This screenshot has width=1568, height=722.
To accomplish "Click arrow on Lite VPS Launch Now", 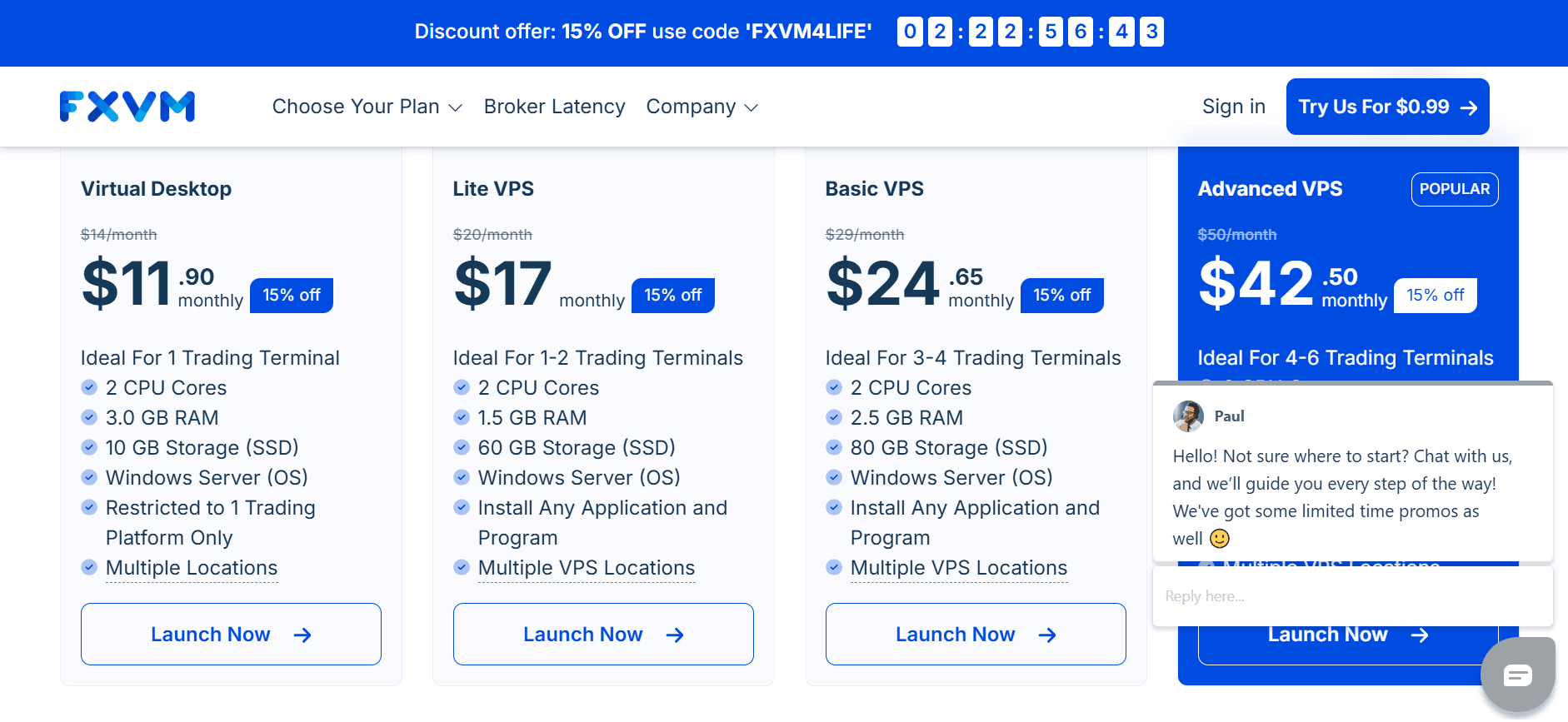I will [675, 635].
